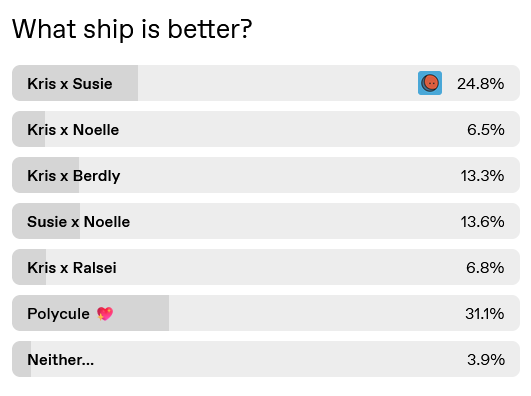
Task: Click the 24.8% result value
Action: click(x=481, y=84)
